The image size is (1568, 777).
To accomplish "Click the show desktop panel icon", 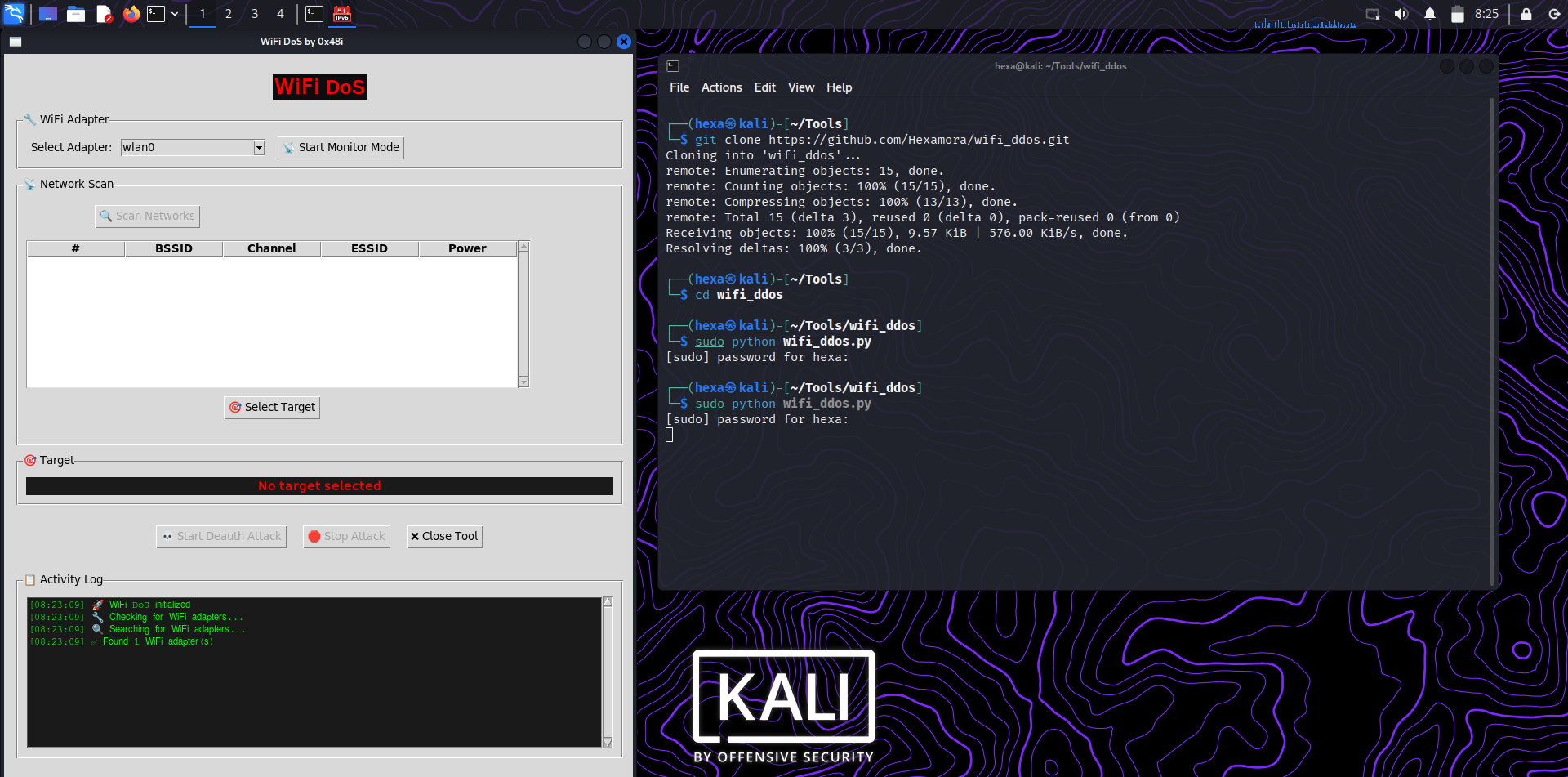I will click(x=48, y=14).
